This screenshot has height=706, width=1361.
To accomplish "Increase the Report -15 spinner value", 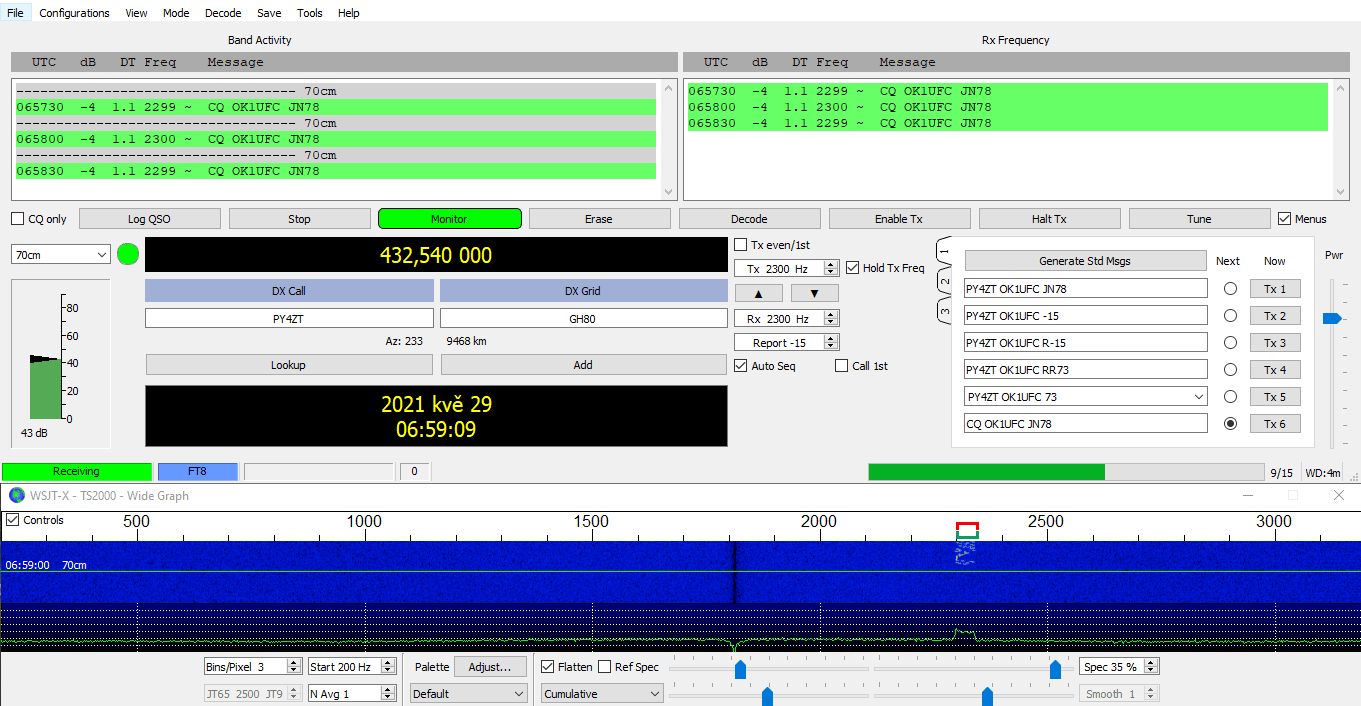I will pyautogui.click(x=831, y=339).
